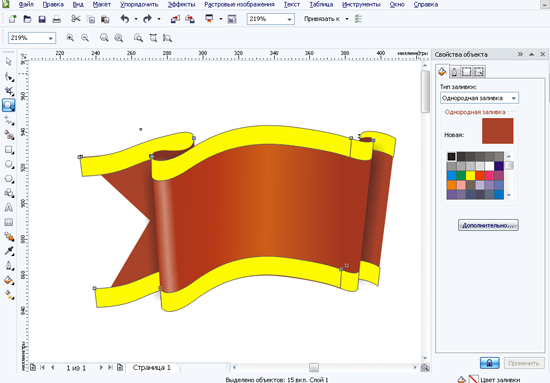The image size is (550, 383).
Task: Select the Ellipse tool
Action: (x=9, y=164)
